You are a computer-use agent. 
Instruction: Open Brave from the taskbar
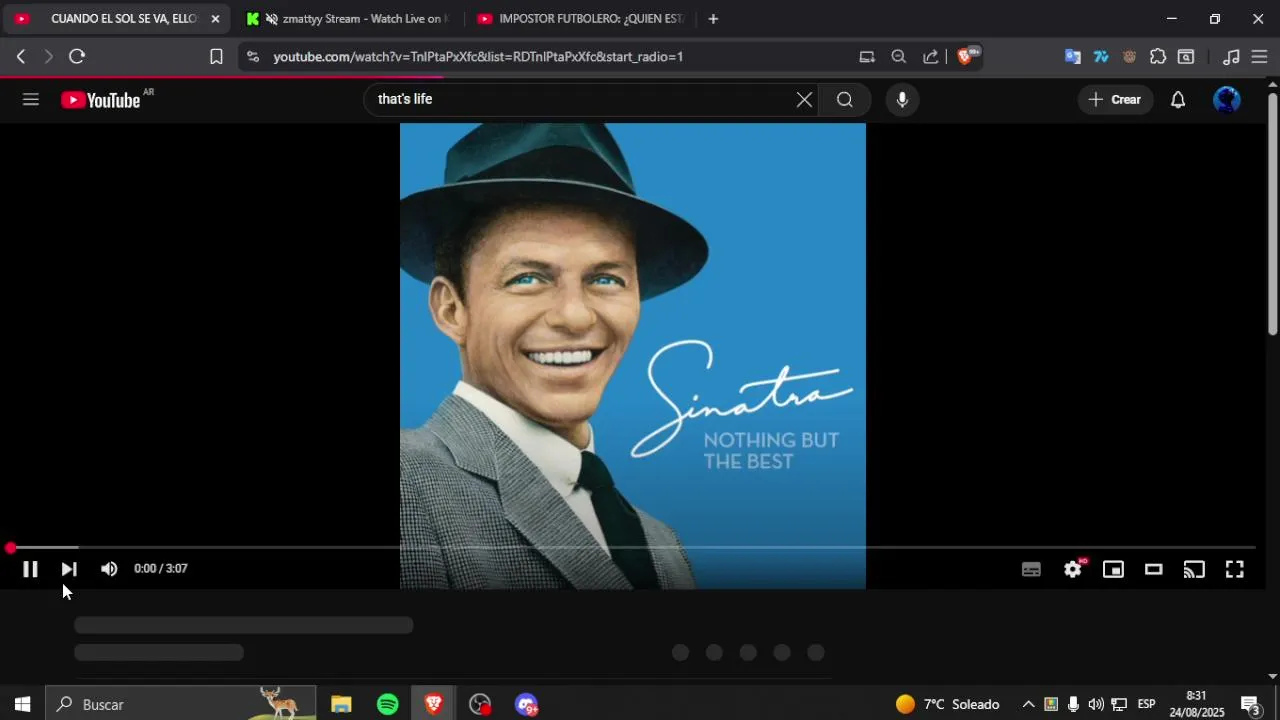433,704
